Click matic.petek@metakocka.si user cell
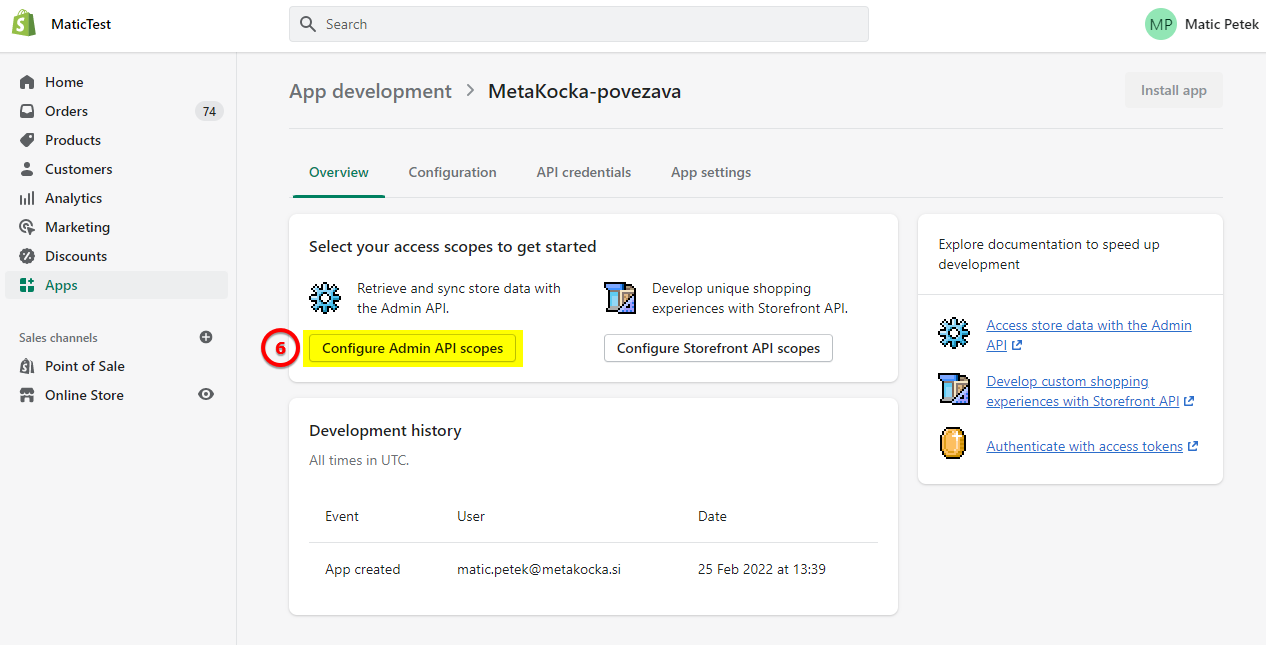Image resolution: width=1266 pixels, height=645 pixels. coord(539,569)
